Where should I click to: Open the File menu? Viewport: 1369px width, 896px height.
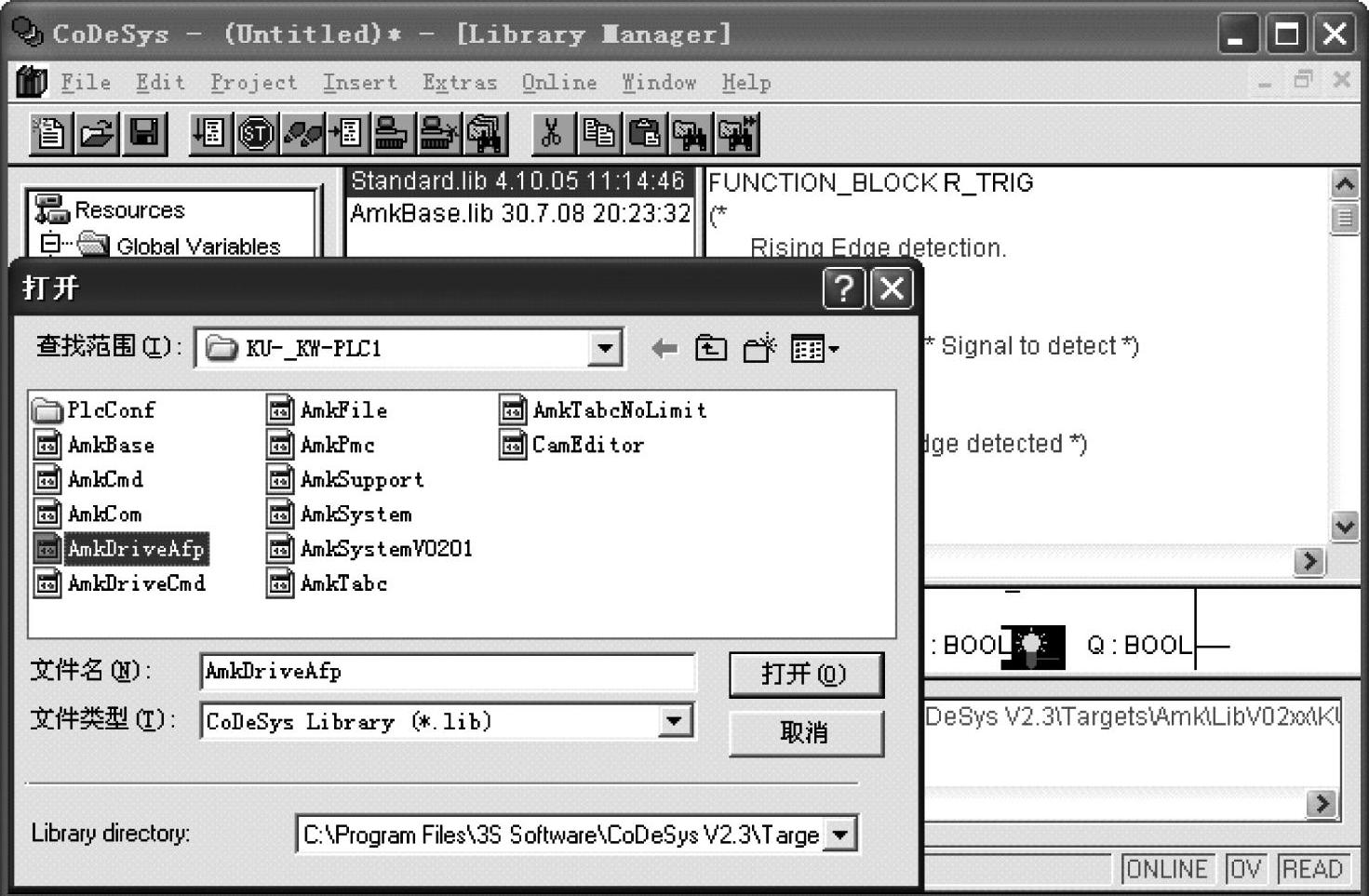pyautogui.click(x=86, y=83)
